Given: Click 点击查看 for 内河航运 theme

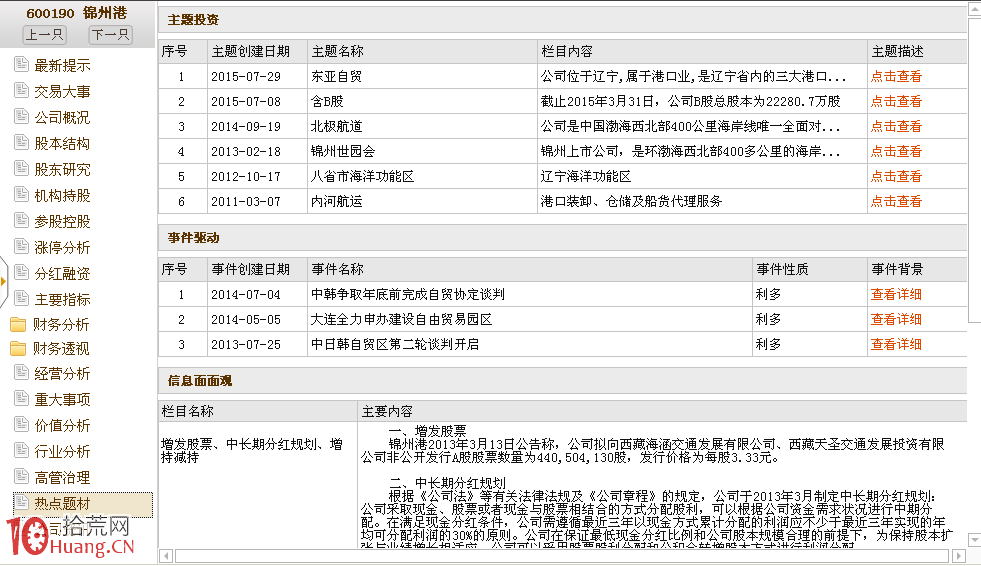Looking at the screenshot, I should pos(896,201).
